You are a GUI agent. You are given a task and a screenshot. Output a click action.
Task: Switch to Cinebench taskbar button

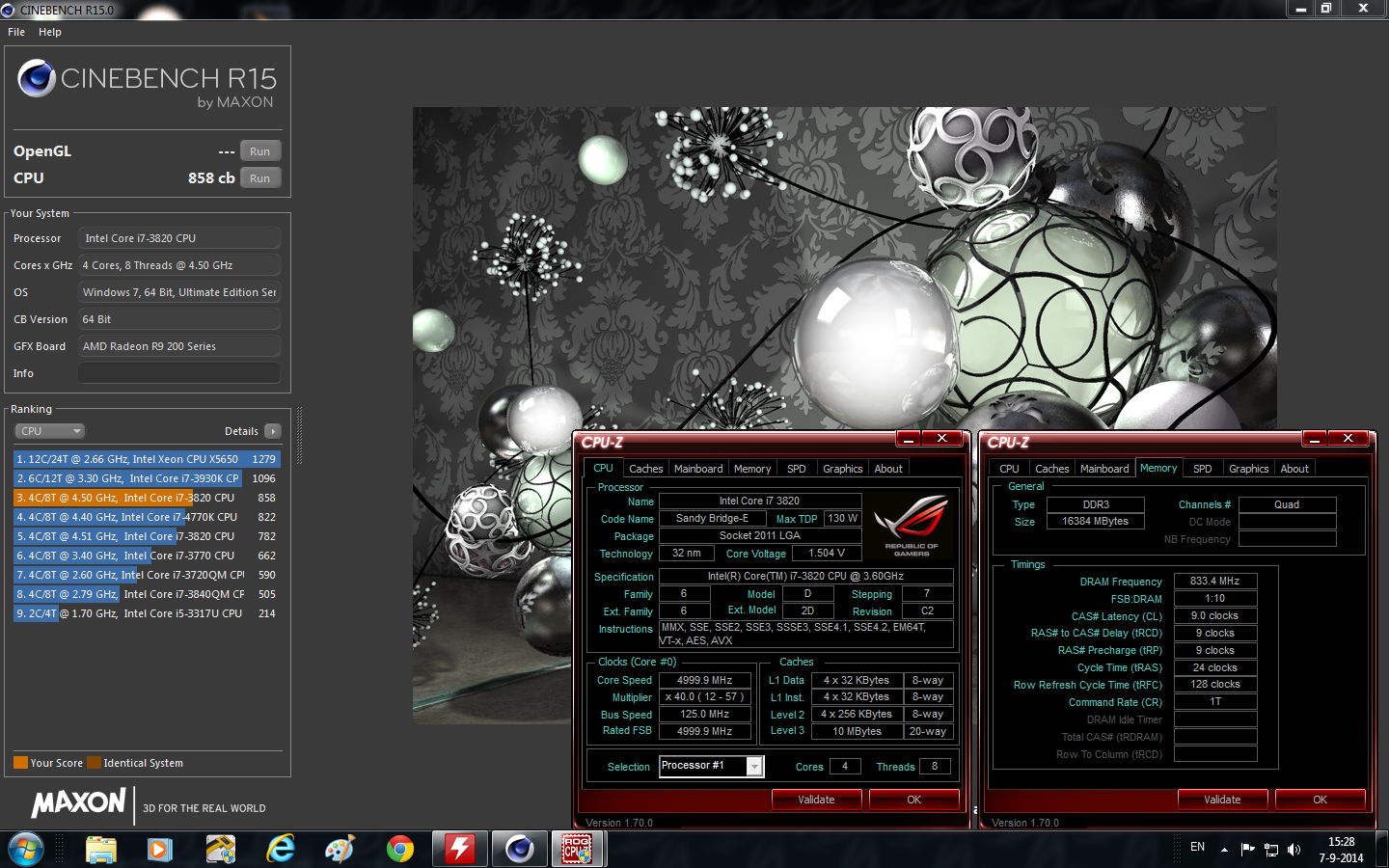click(520, 850)
